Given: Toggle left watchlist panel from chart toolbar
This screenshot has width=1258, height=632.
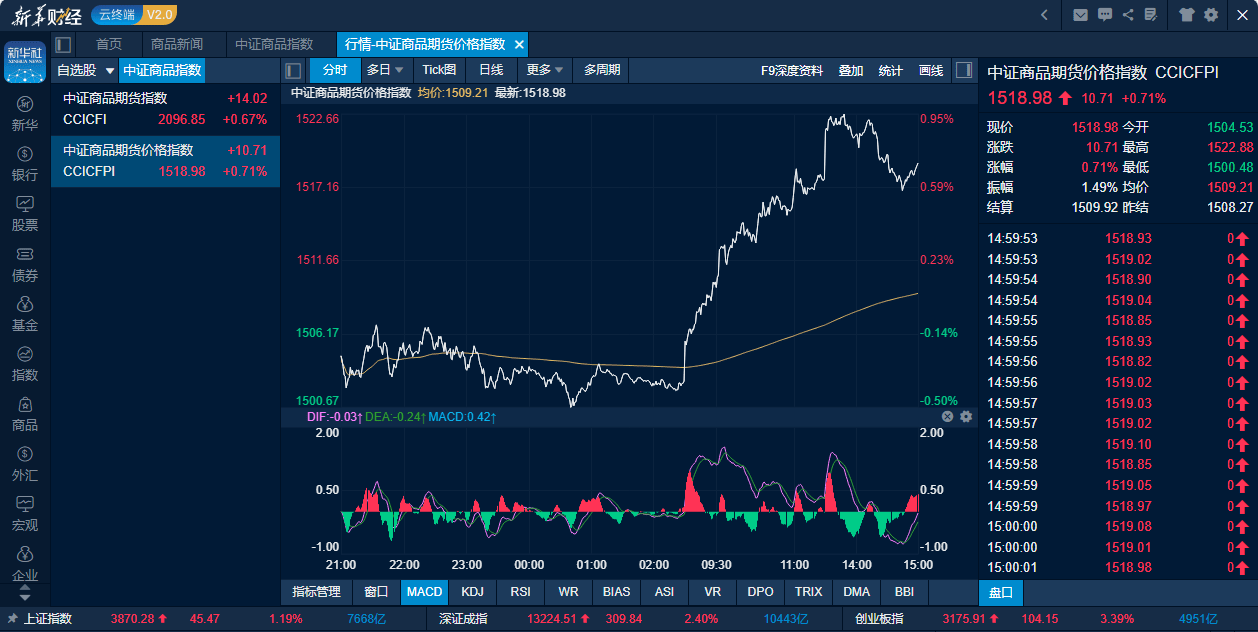Looking at the screenshot, I should [x=293, y=70].
